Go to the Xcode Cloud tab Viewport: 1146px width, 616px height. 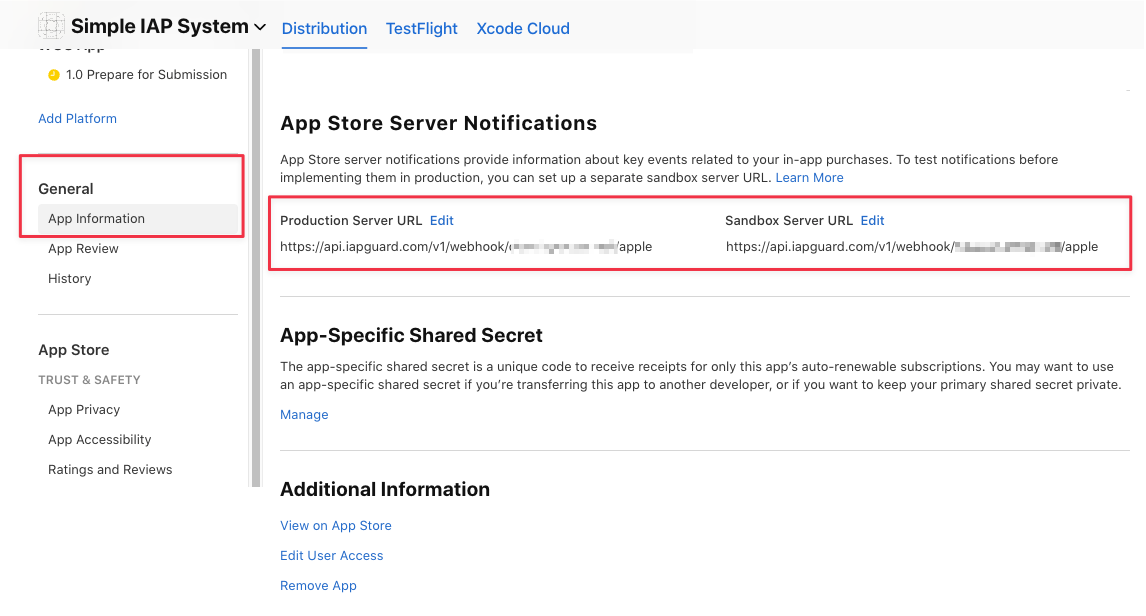[x=523, y=29]
